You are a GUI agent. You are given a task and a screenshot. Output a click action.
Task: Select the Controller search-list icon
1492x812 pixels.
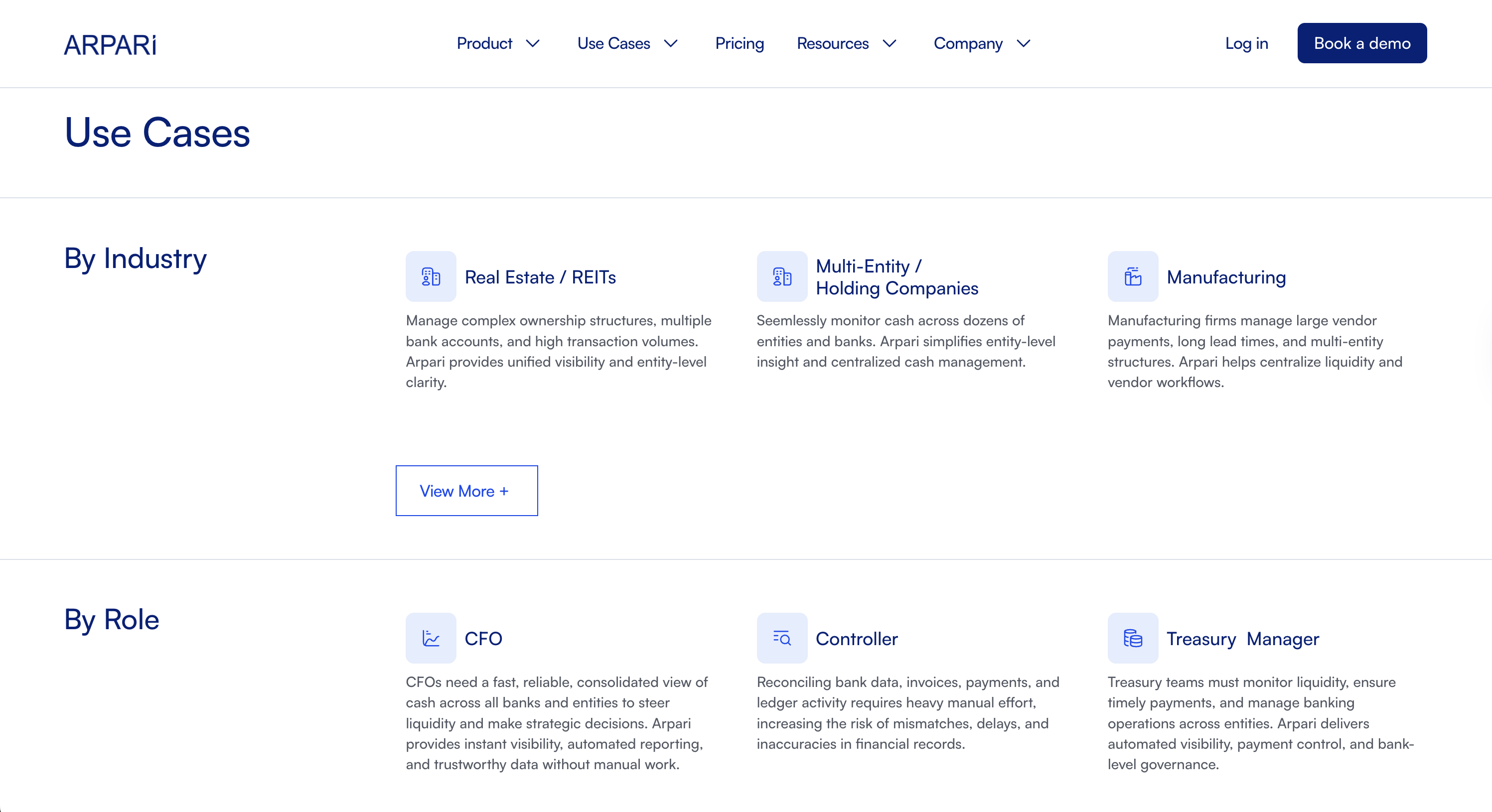[781, 638]
